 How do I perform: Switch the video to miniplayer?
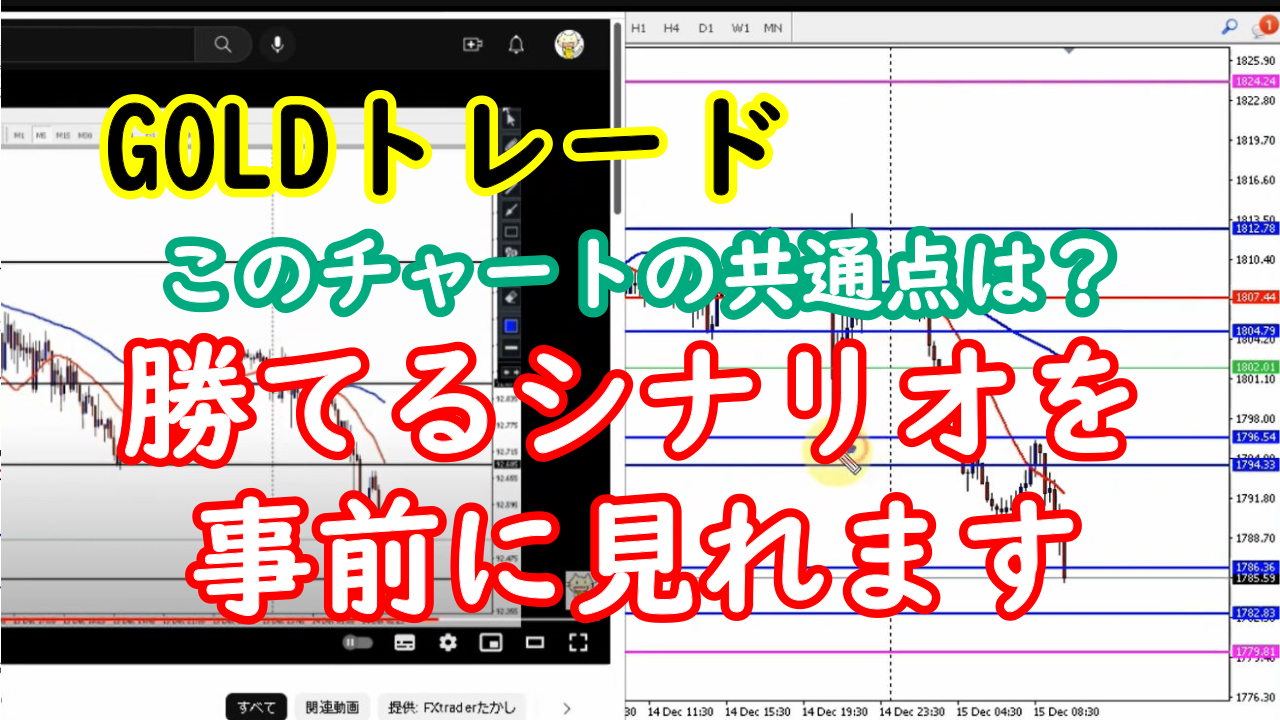(491, 642)
